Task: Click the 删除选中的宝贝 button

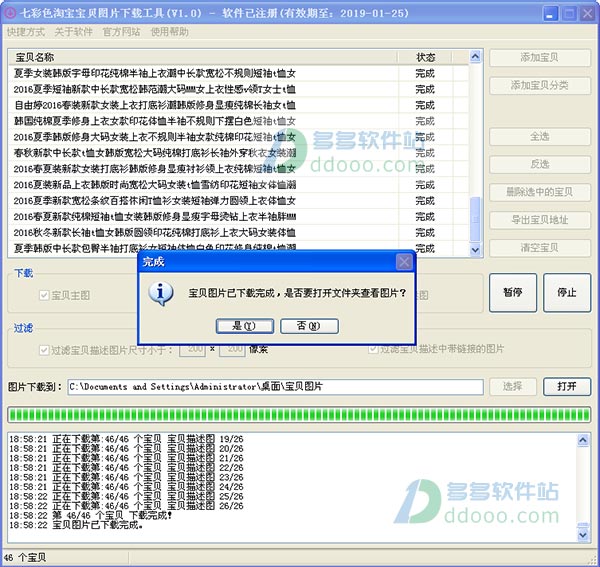Action: [540, 192]
